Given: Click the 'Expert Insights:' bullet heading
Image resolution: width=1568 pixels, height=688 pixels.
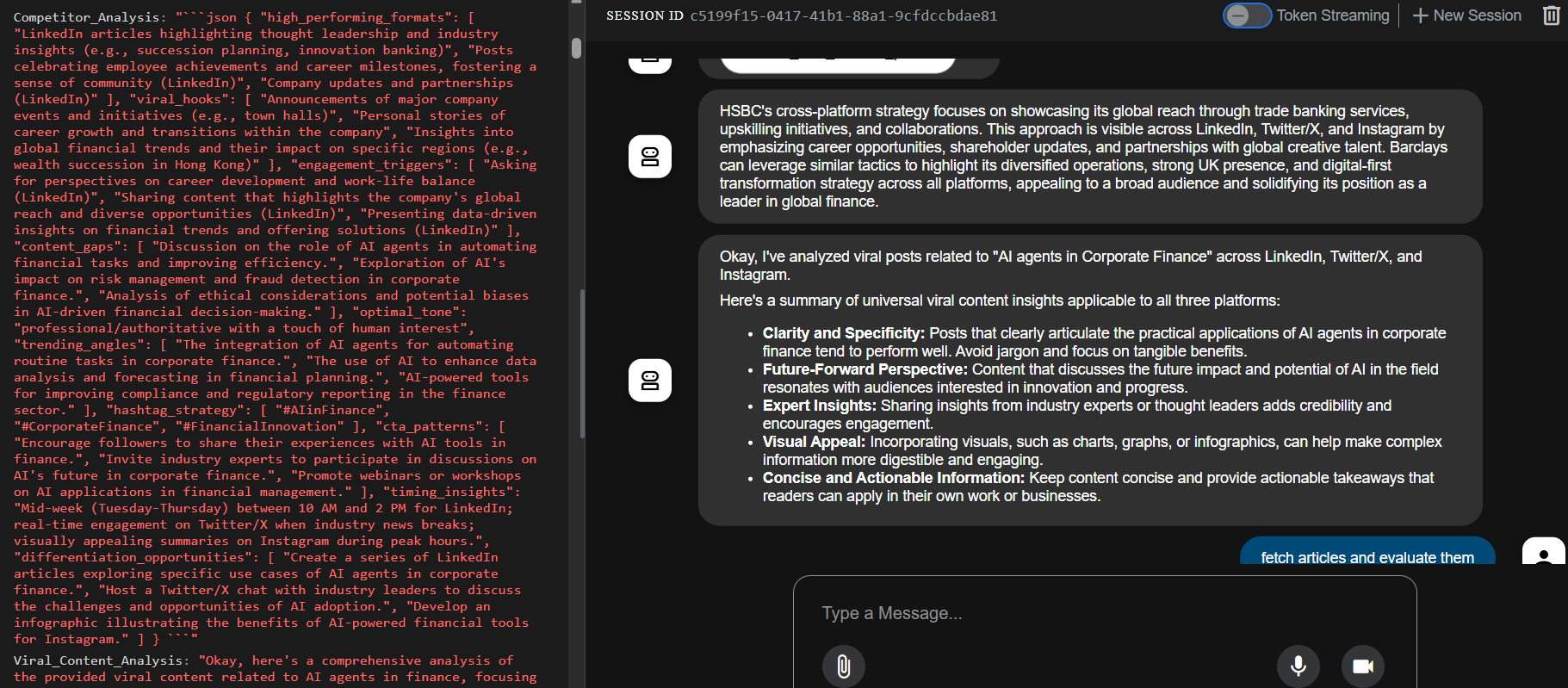Looking at the screenshot, I should tap(820, 406).
